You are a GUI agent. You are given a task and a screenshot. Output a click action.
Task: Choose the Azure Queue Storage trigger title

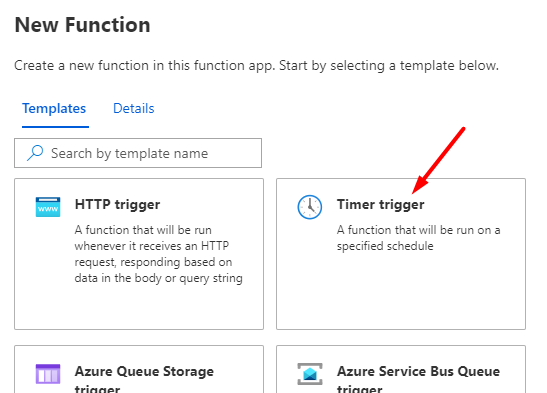coord(144,380)
